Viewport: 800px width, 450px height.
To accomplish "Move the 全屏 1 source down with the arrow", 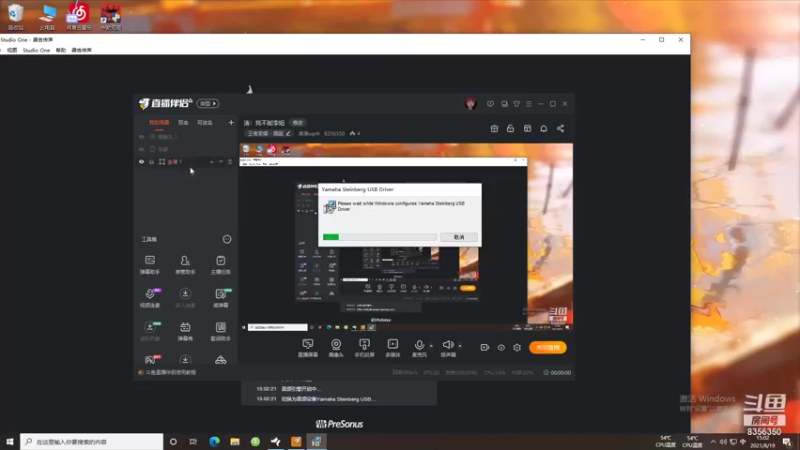I will [220, 162].
